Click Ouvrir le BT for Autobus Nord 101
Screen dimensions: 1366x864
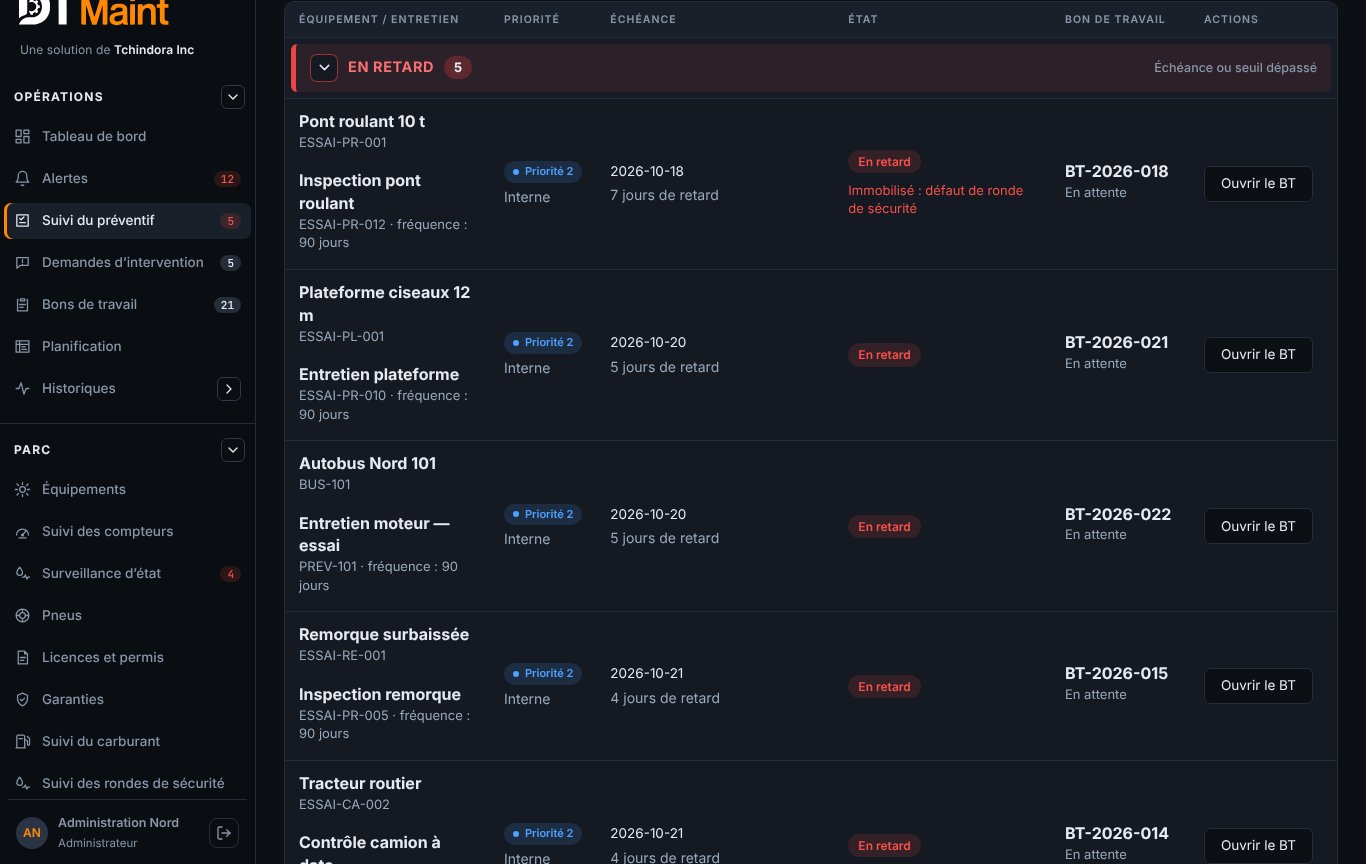1258,526
